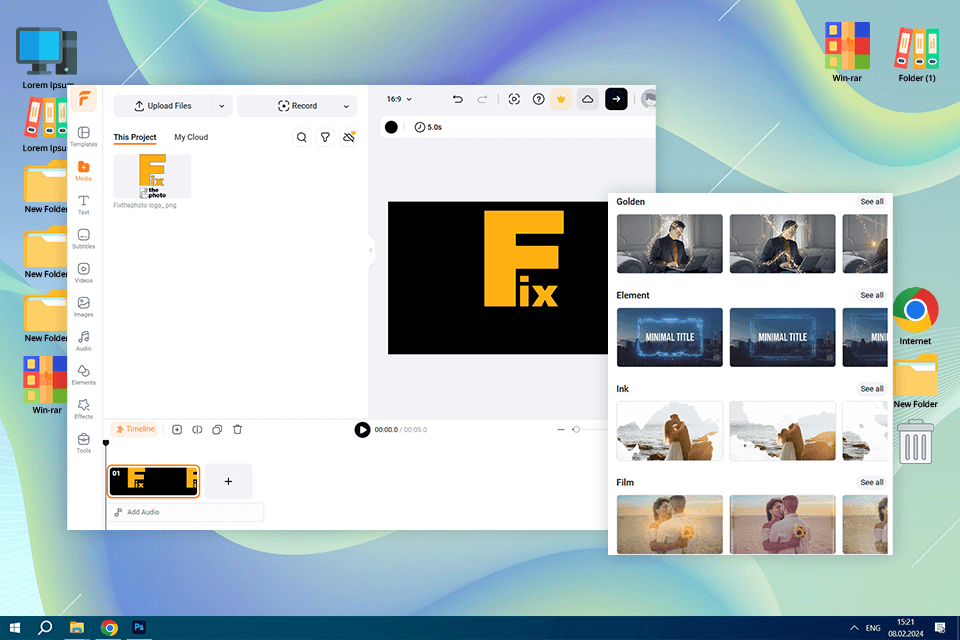
Task: Add a new scene with plus tile
Action: point(228,481)
